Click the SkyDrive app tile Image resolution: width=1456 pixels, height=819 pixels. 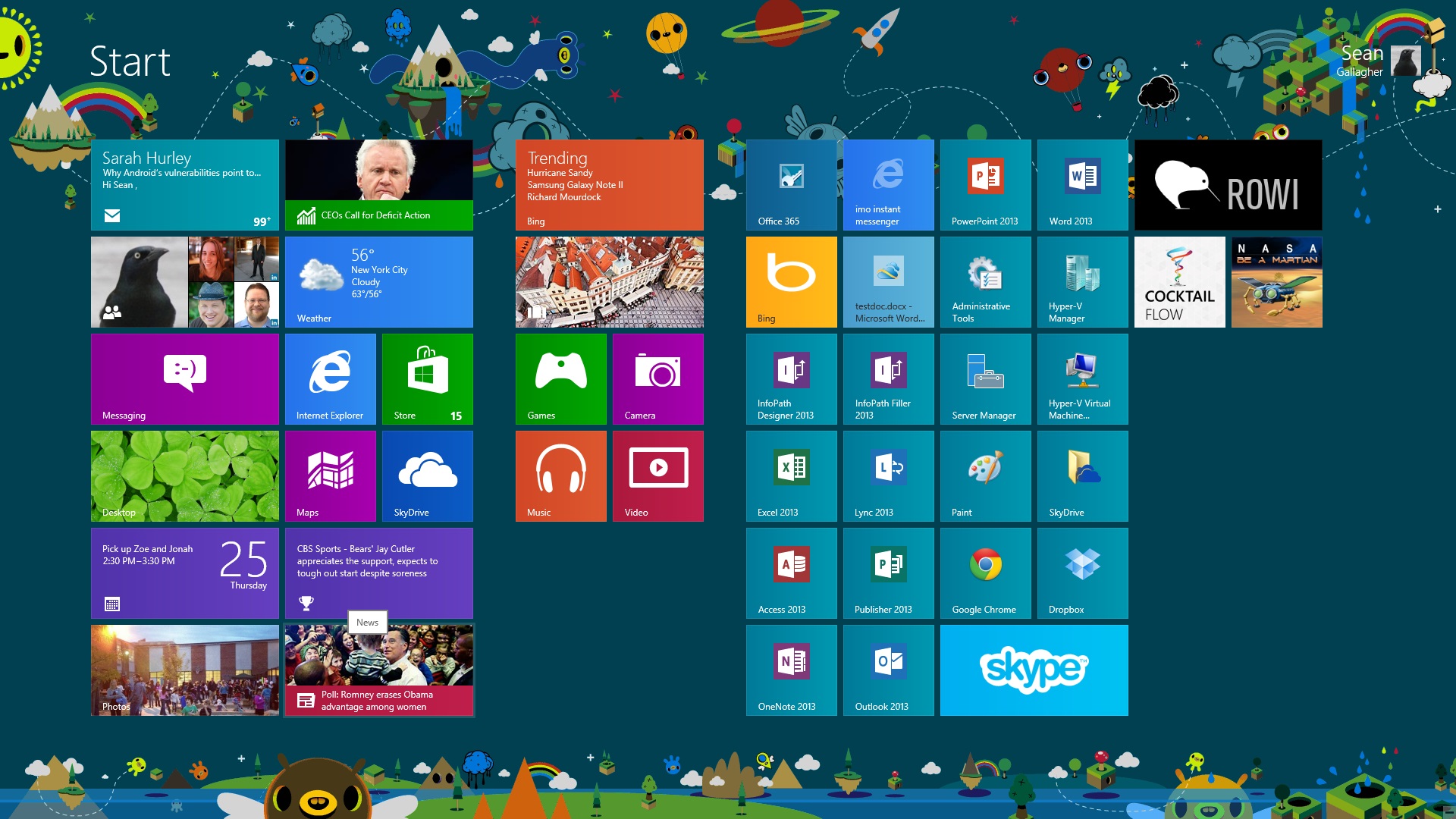427,476
